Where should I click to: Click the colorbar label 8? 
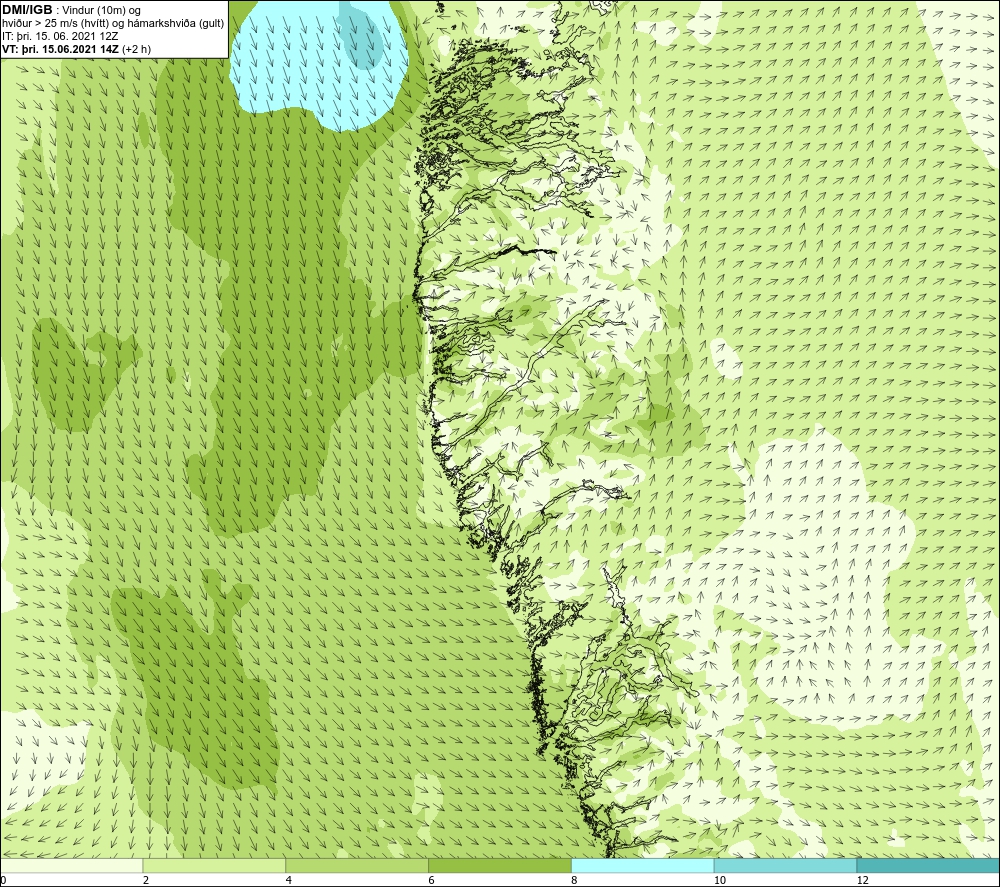tap(575, 881)
